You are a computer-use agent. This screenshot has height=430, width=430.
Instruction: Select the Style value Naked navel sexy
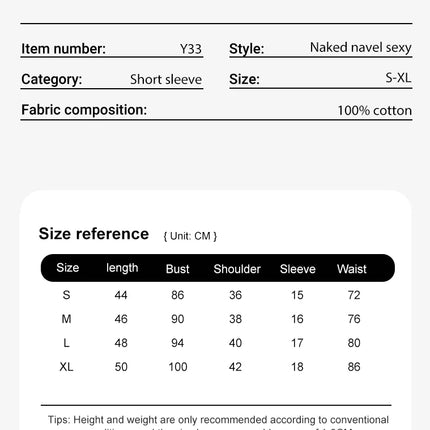361,48
